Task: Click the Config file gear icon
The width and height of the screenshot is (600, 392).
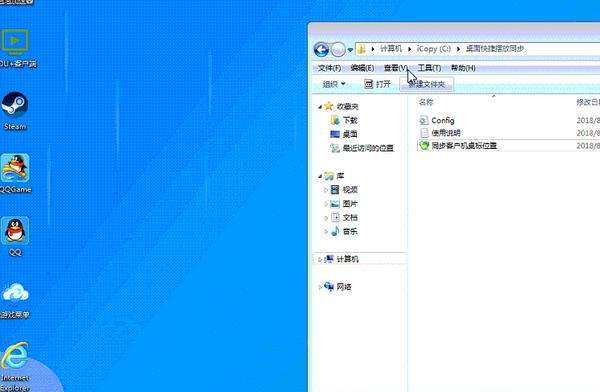Action: (x=424, y=120)
